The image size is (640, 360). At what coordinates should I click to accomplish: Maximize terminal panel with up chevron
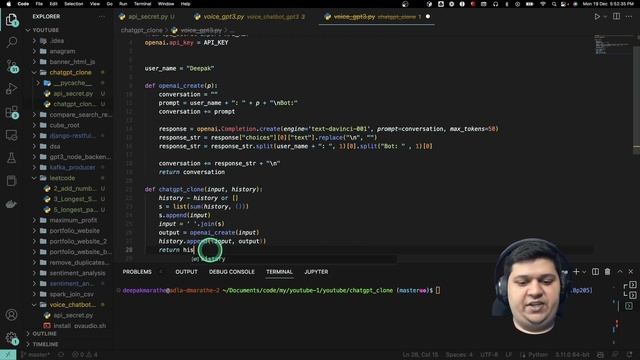pos(620,271)
